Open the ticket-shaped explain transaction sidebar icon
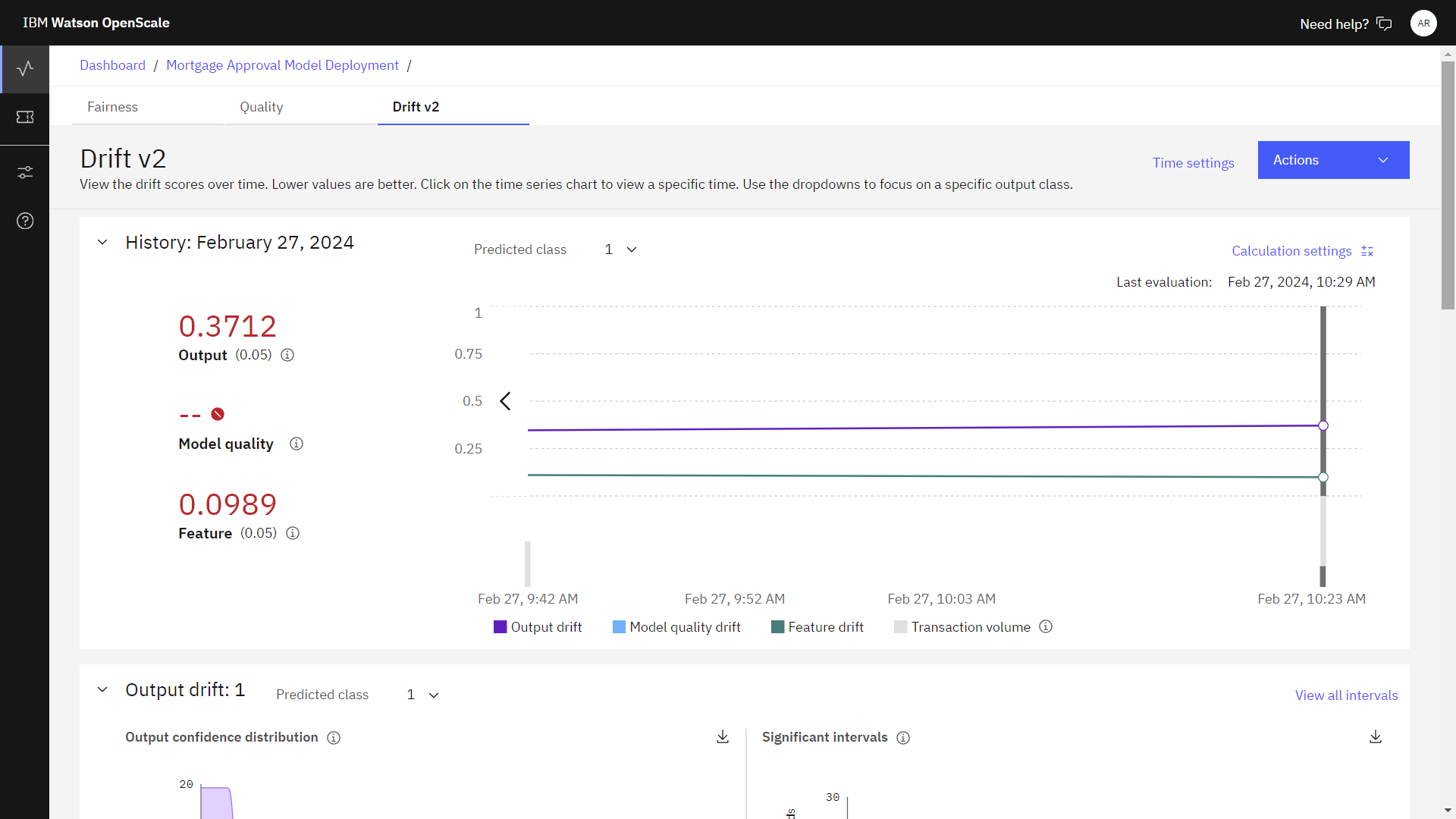The image size is (1456, 819). coord(25,117)
